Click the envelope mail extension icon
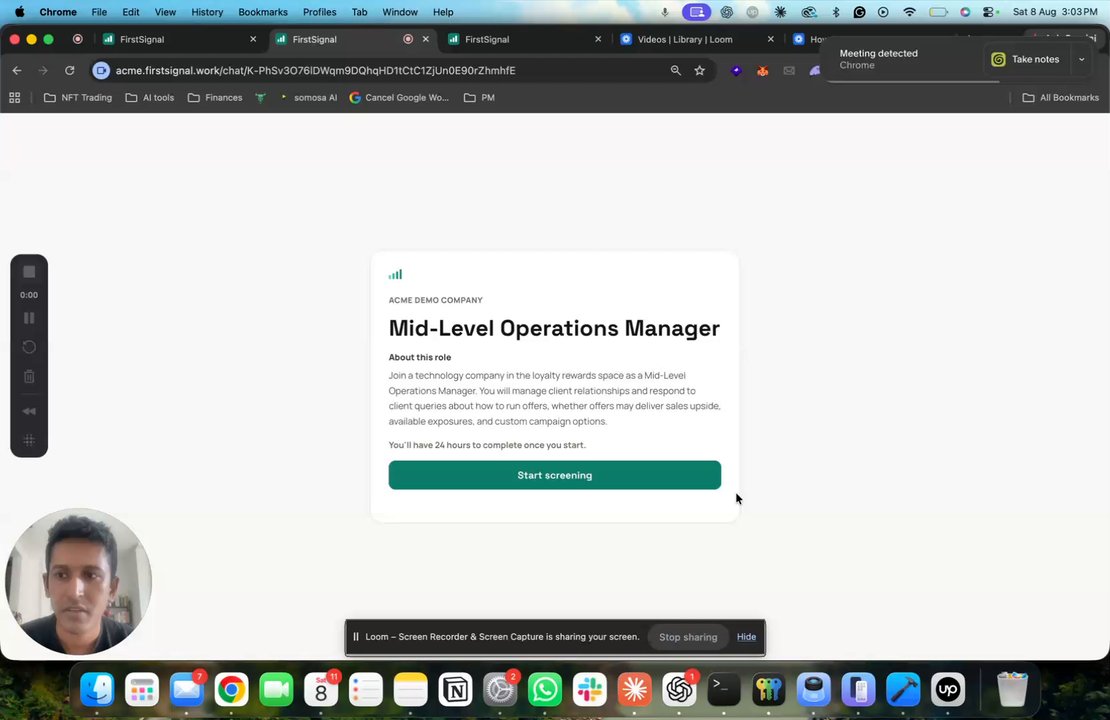The image size is (1110, 720). point(789,70)
